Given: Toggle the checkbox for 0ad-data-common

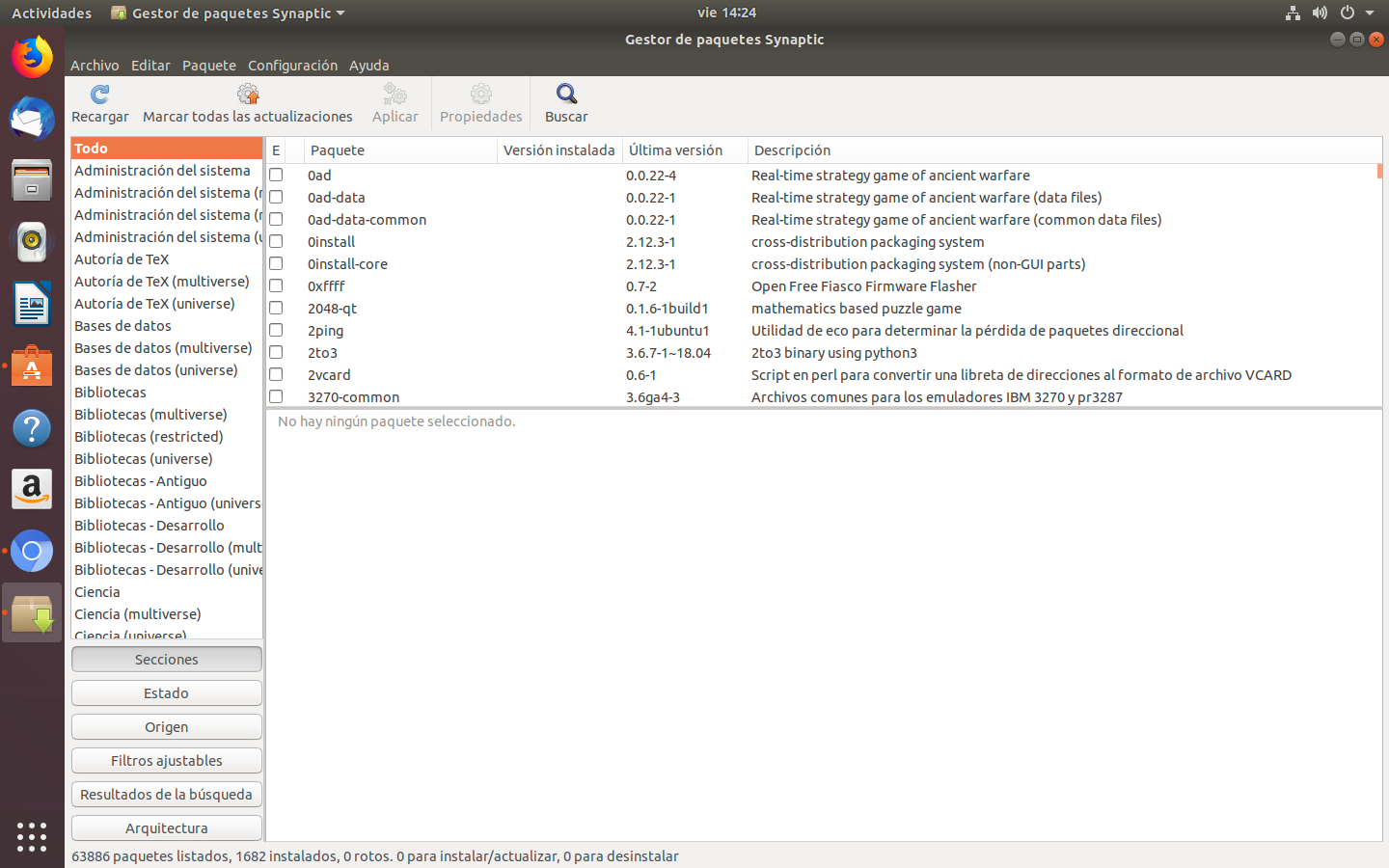Looking at the screenshot, I should click(276, 220).
